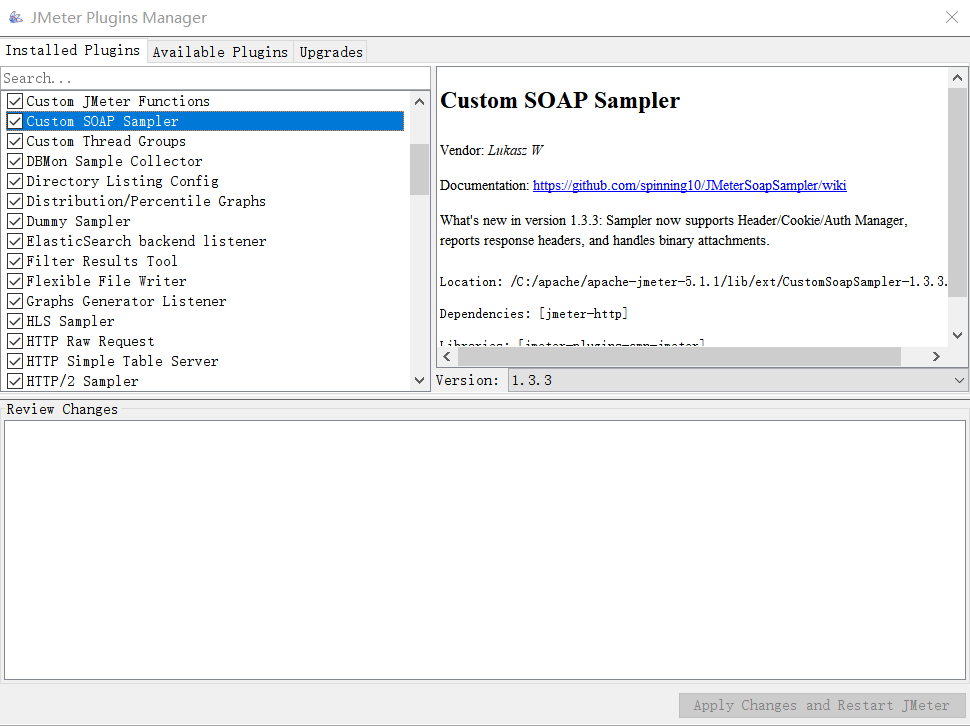Click Apply Changes and Restart JMeter button
970x726 pixels.
pos(822,705)
